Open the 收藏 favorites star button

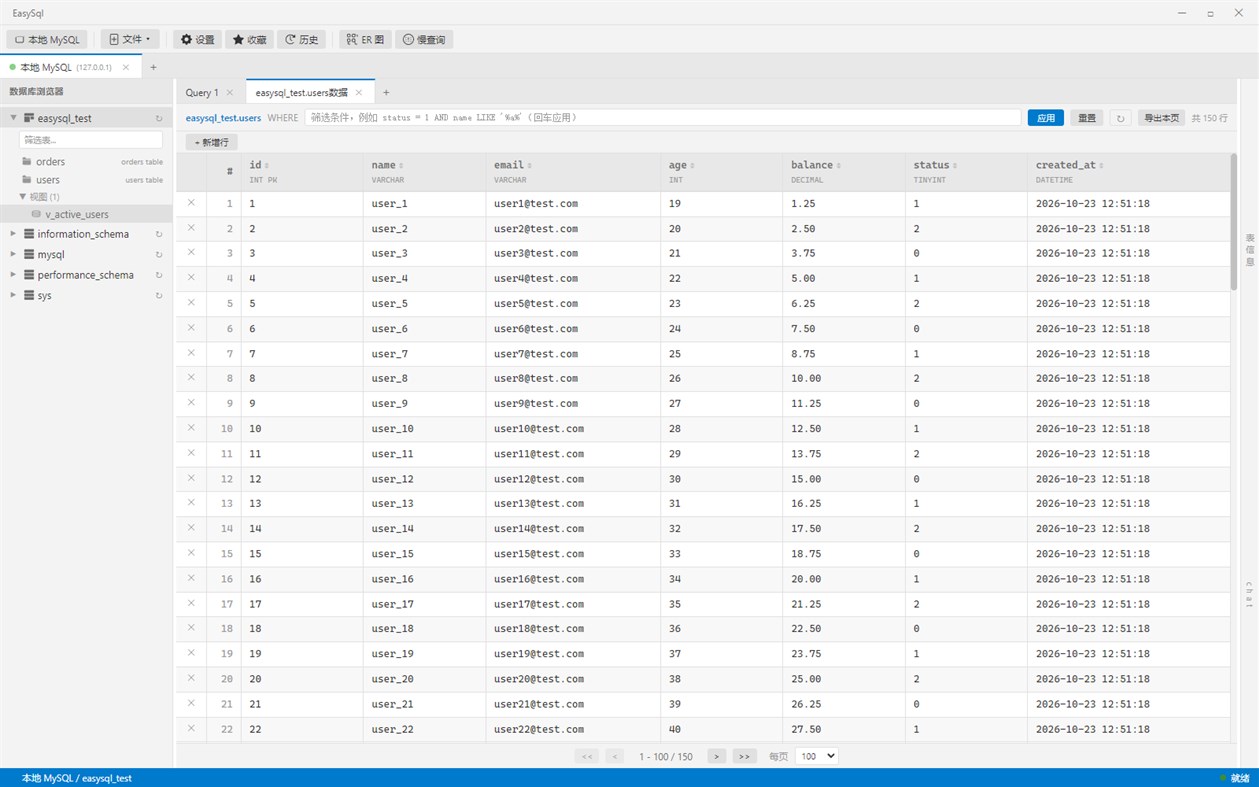click(249, 40)
